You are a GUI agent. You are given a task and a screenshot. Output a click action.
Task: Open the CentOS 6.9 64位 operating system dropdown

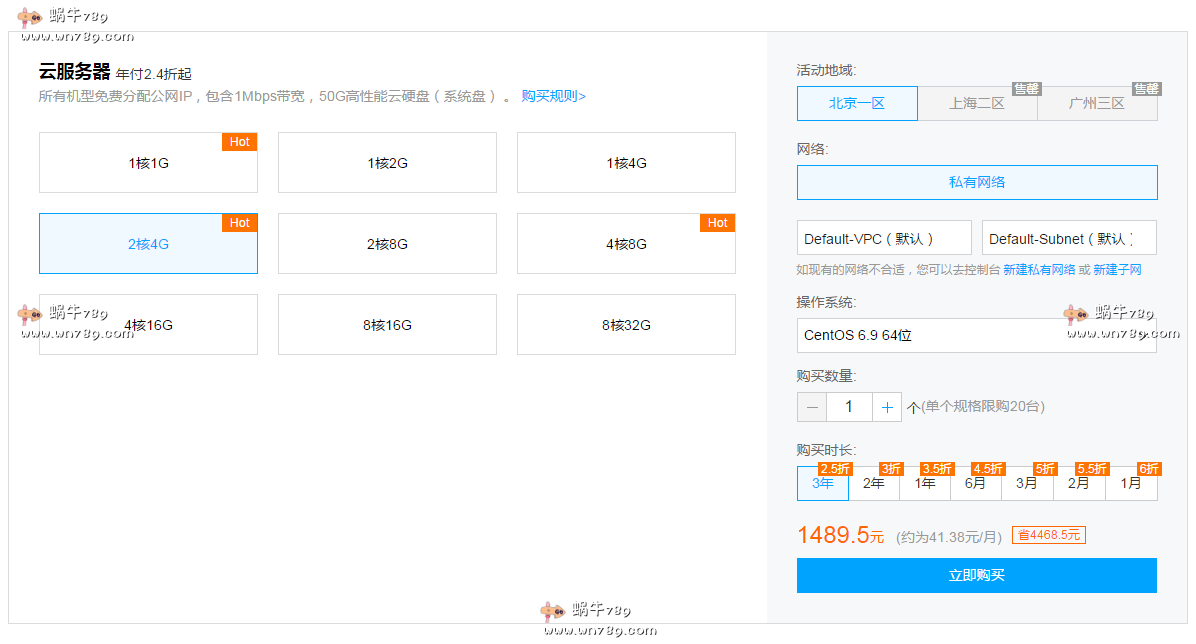coord(976,336)
